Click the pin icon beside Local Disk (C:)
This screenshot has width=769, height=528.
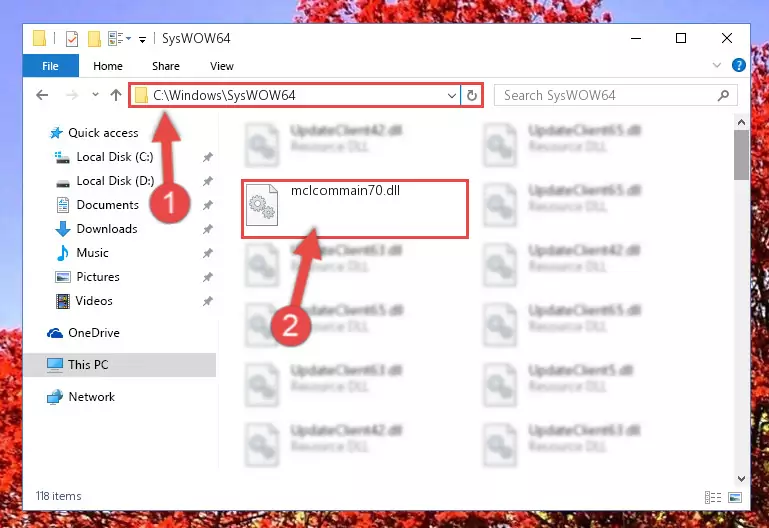(208, 157)
